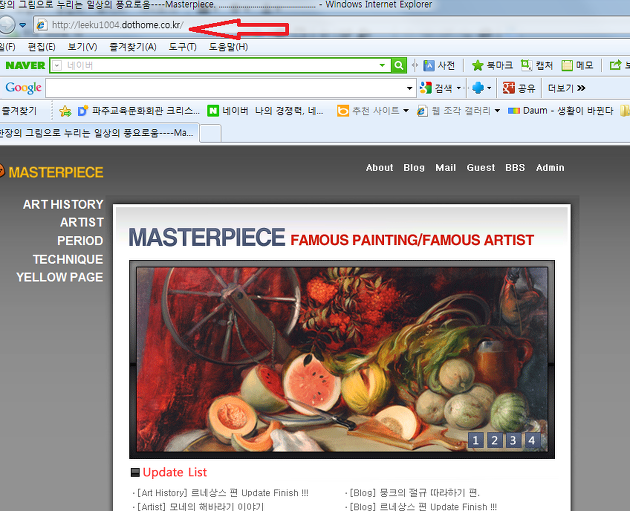The image size is (630, 511).
Task: Expand the Google toolbar 더보기 menu
Action: coord(567,88)
